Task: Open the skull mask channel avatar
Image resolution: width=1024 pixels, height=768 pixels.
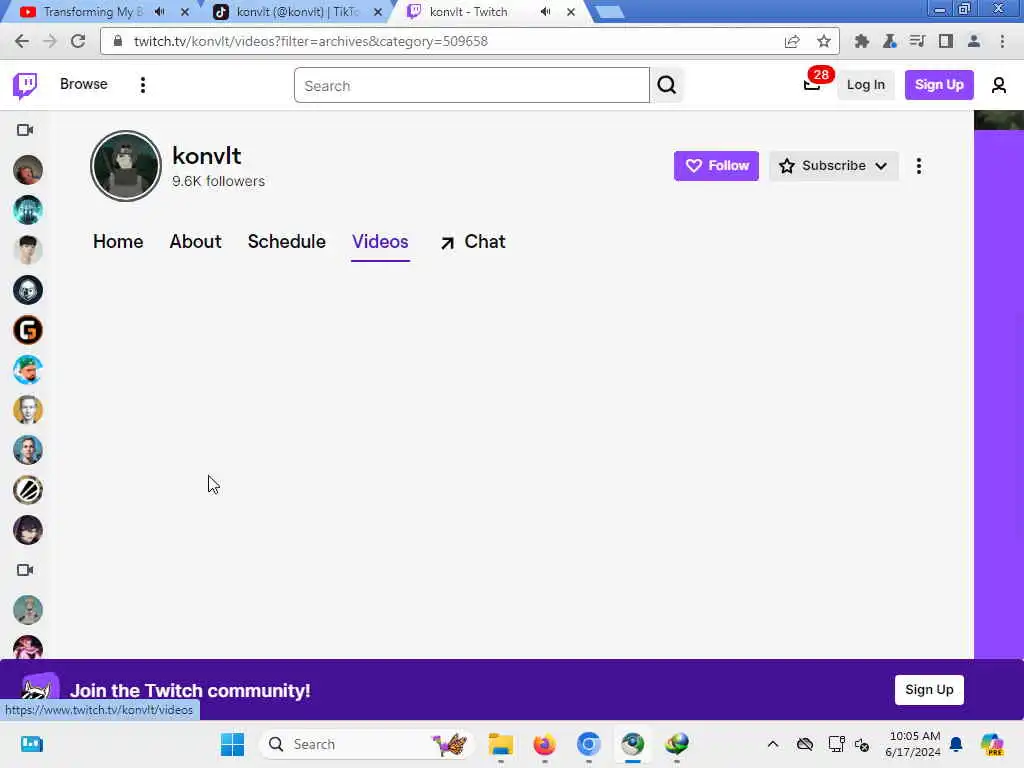Action: click(27, 290)
